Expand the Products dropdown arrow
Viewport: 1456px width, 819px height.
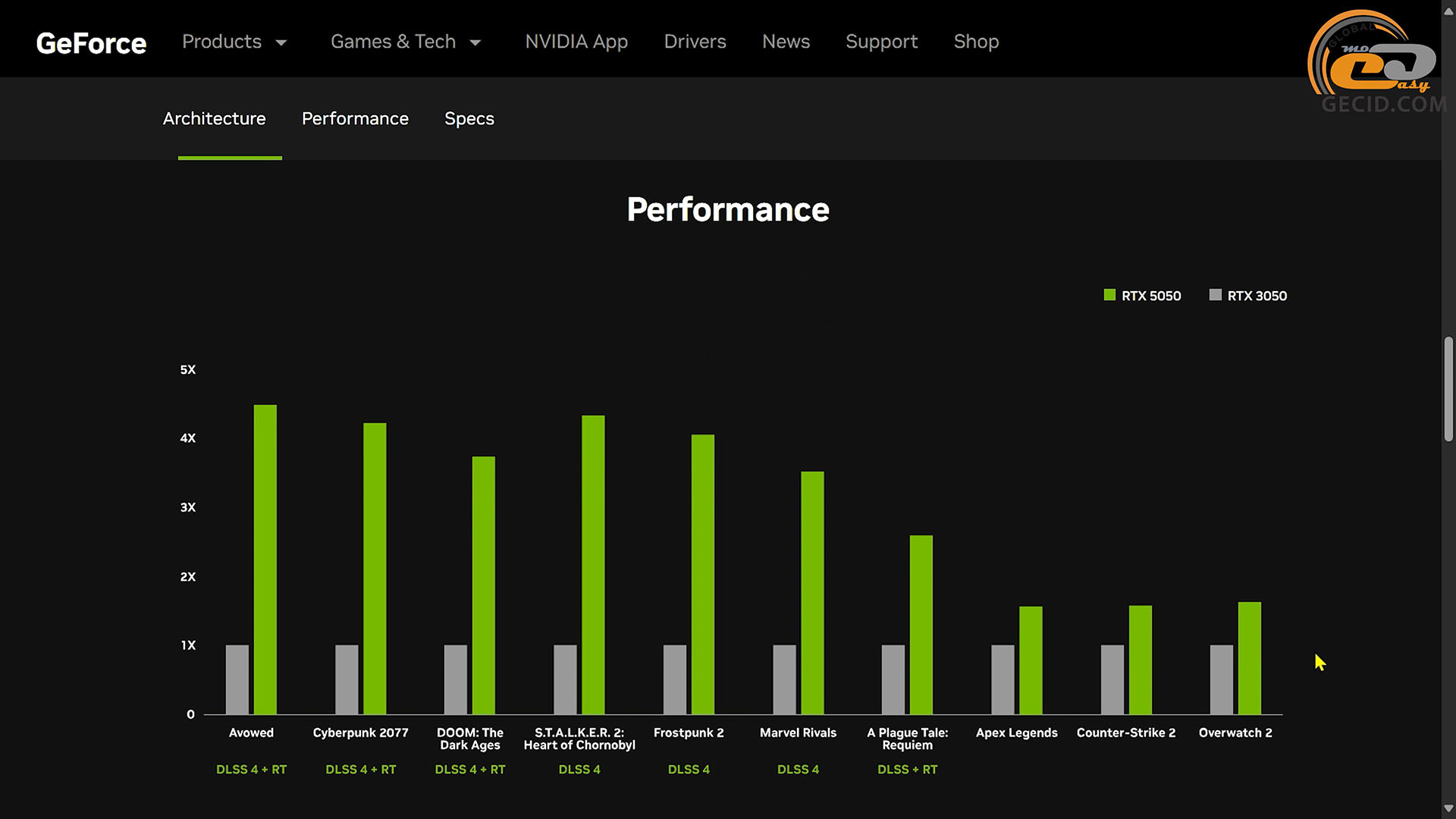point(281,42)
